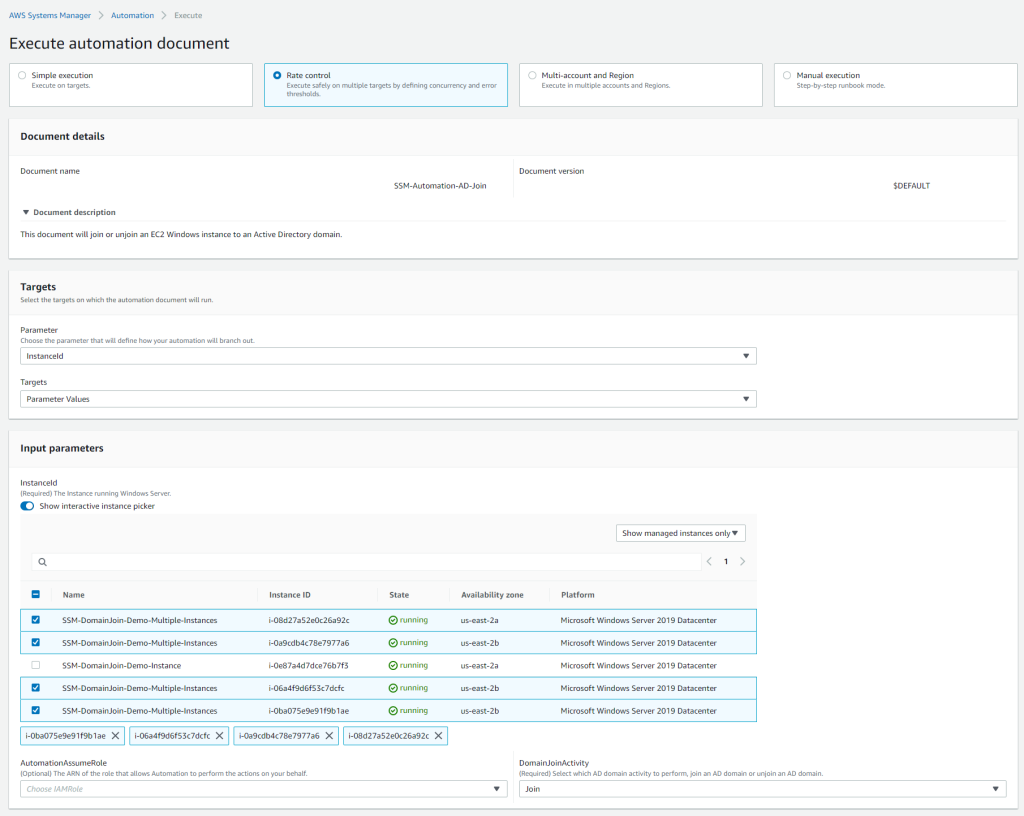This screenshot has height=816, width=1024.
Task: Click the search magnifier icon in instance picker
Action: click(x=42, y=561)
